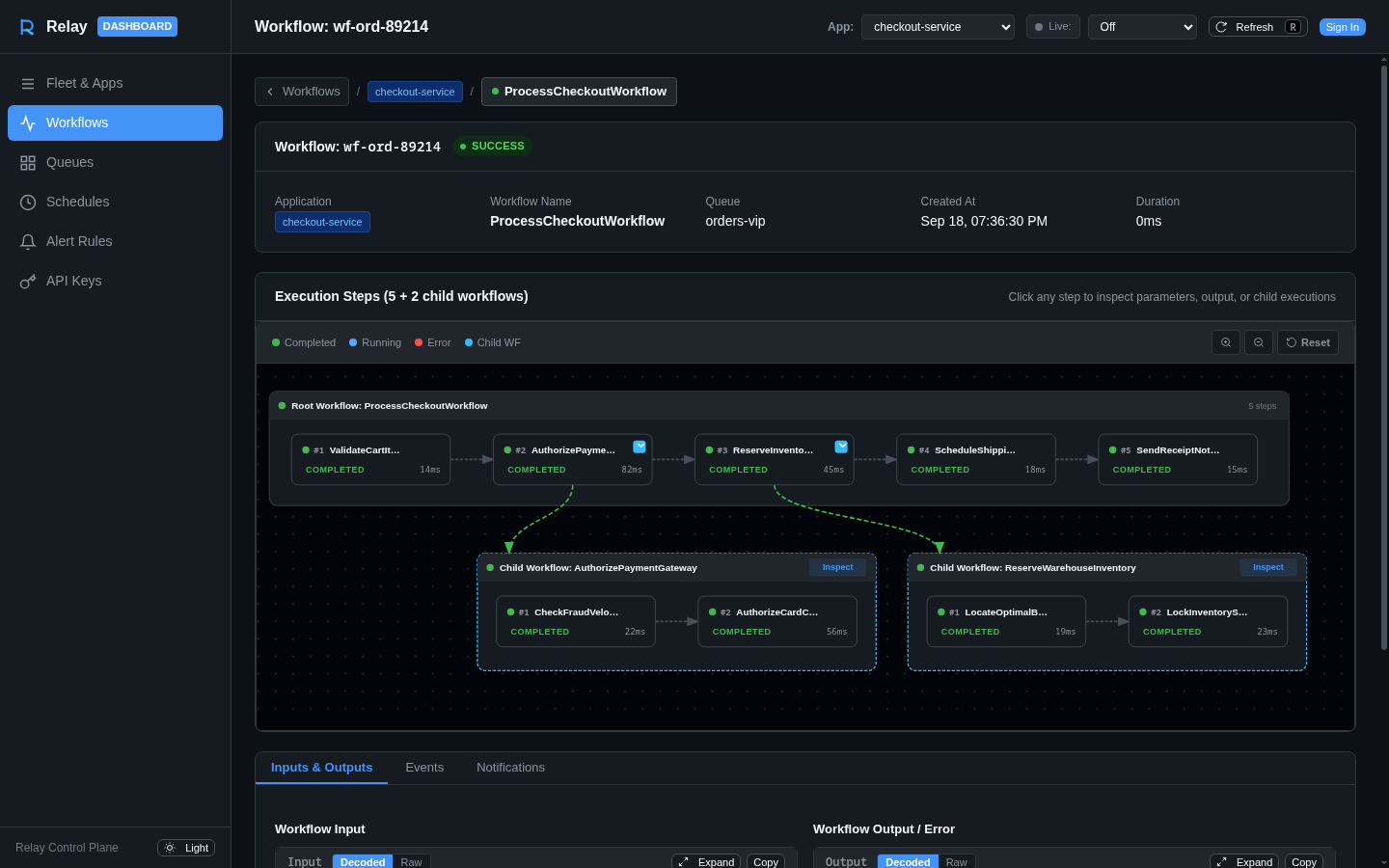Click the Refresh button in the header
The height and width of the screenshot is (868, 1389).
coord(1258,27)
